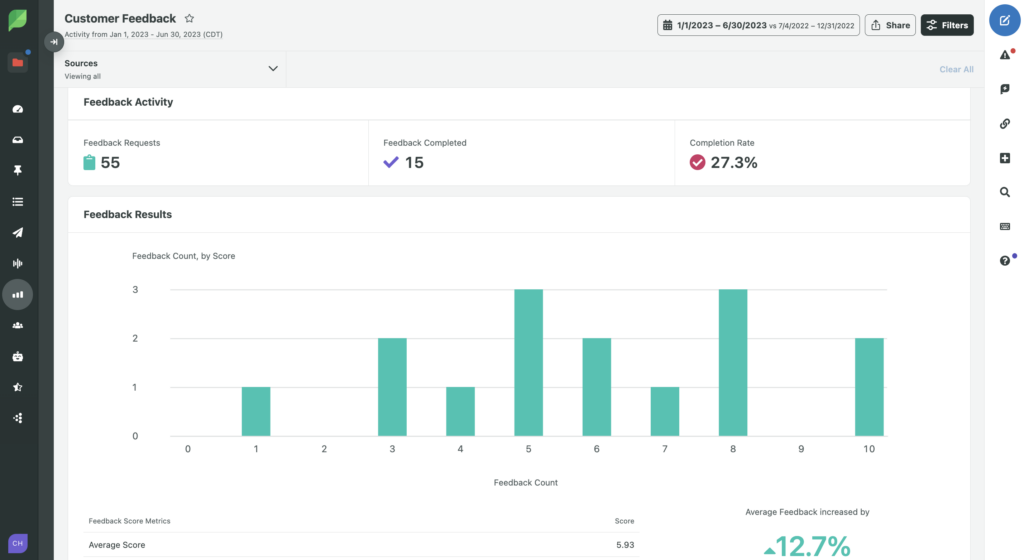Open the date range picker 1/1/2023 – 6/30/2023
Viewport: 1024px width, 560px height.
click(757, 25)
